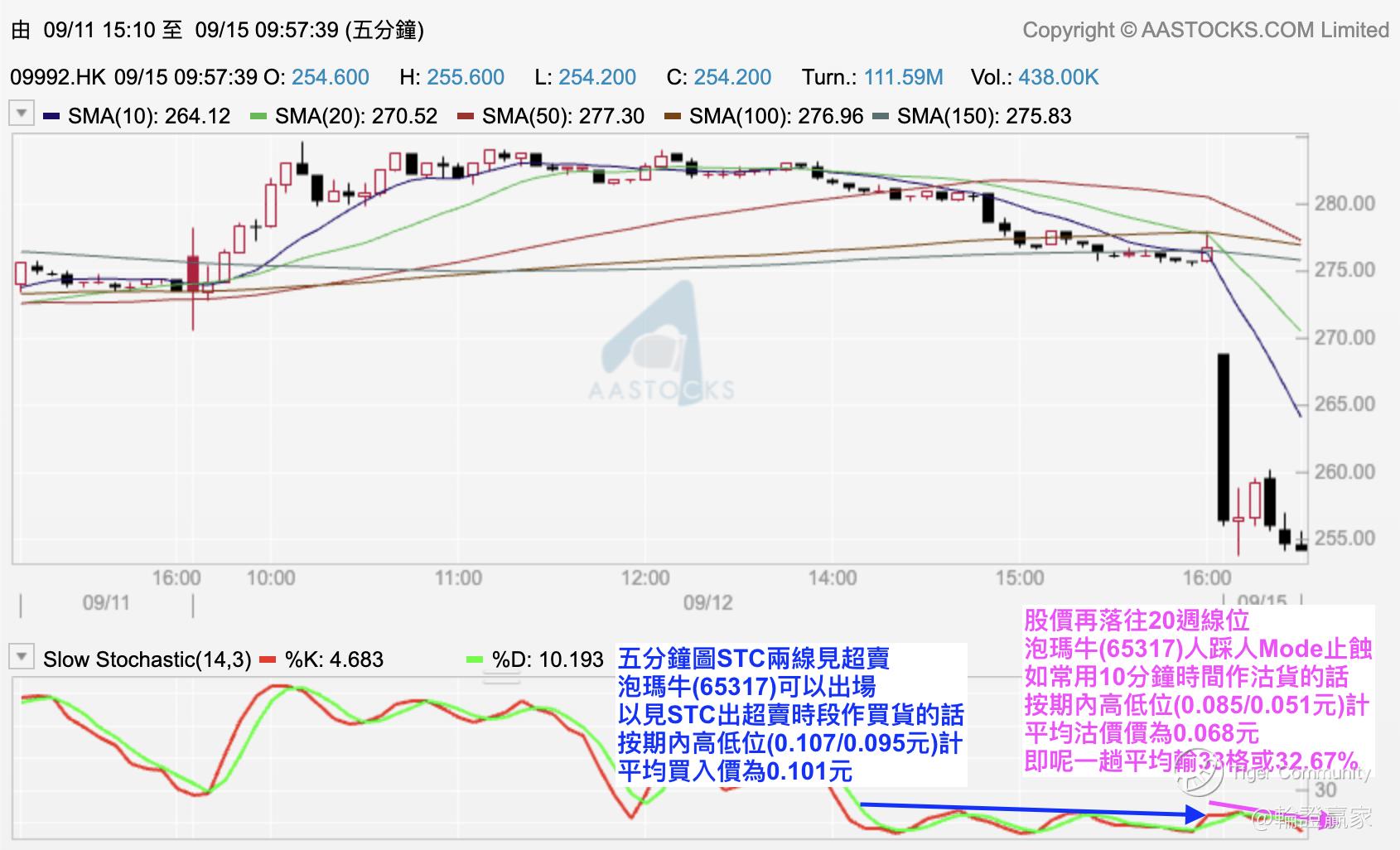Click the volume value 438.00K
The image size is (1400, 850).
(1059, 77)
